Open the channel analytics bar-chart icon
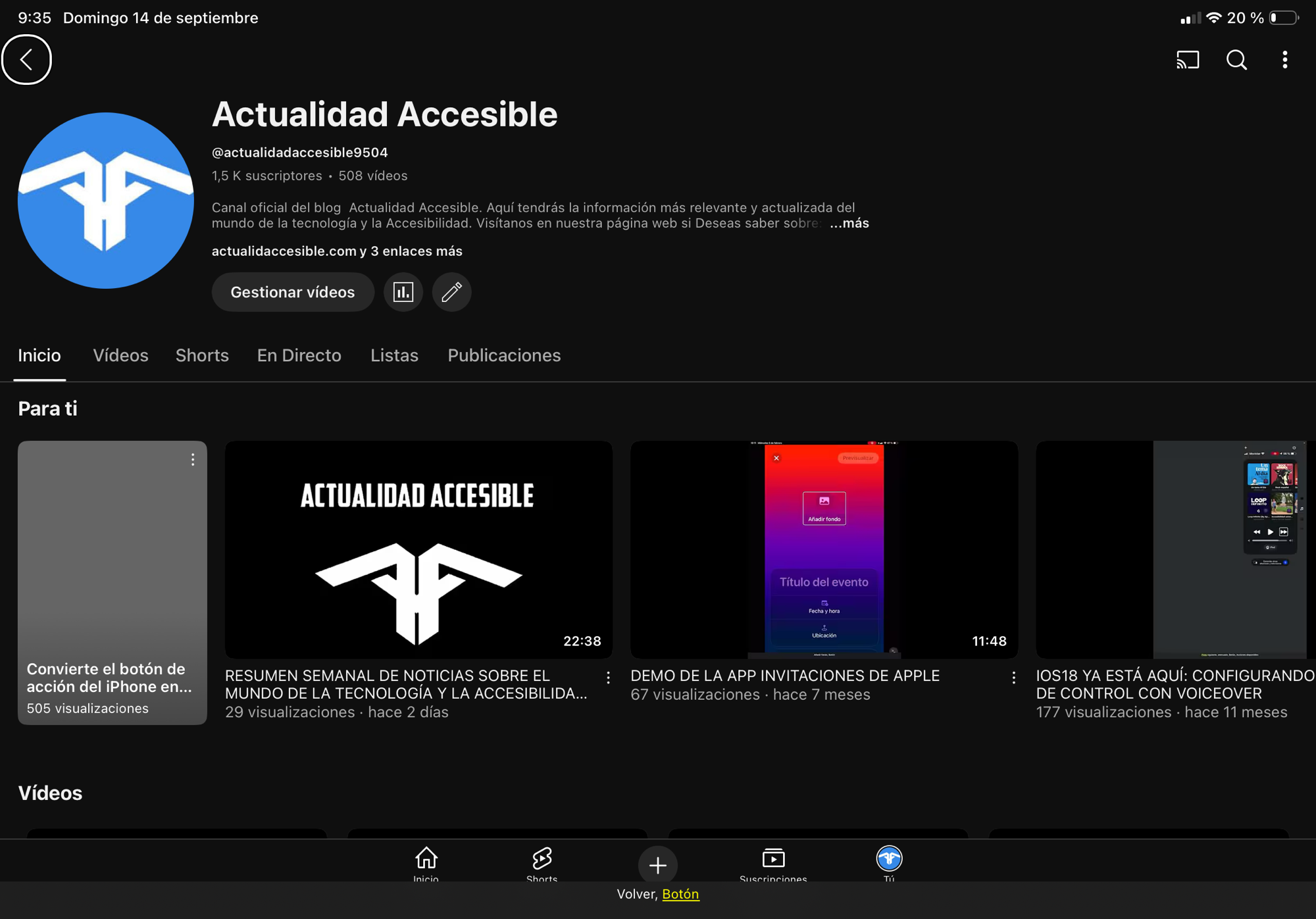This screenshot has width=1316, height=919. [403, 292]
